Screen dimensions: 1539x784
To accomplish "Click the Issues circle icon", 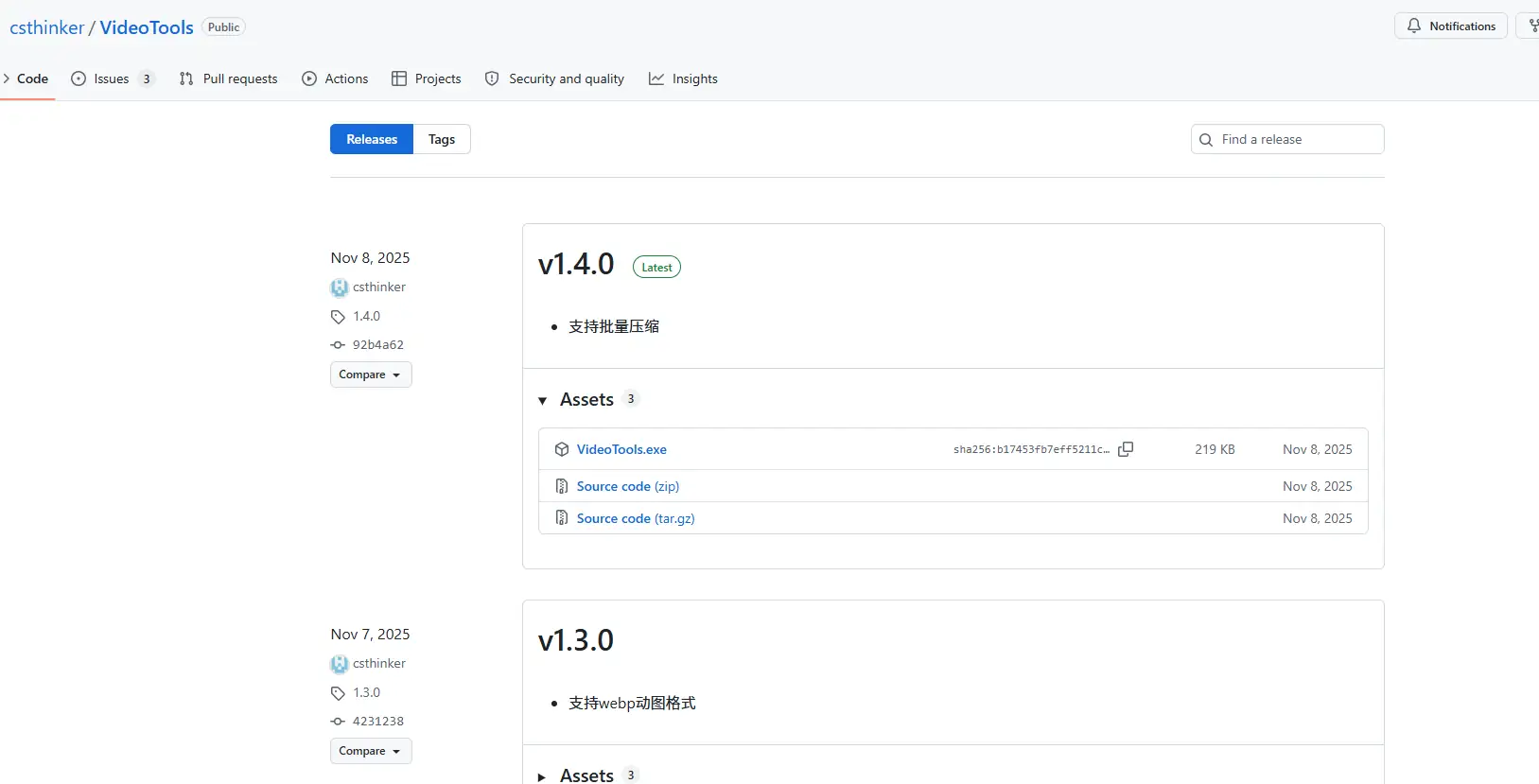I will tap(79, 78).
